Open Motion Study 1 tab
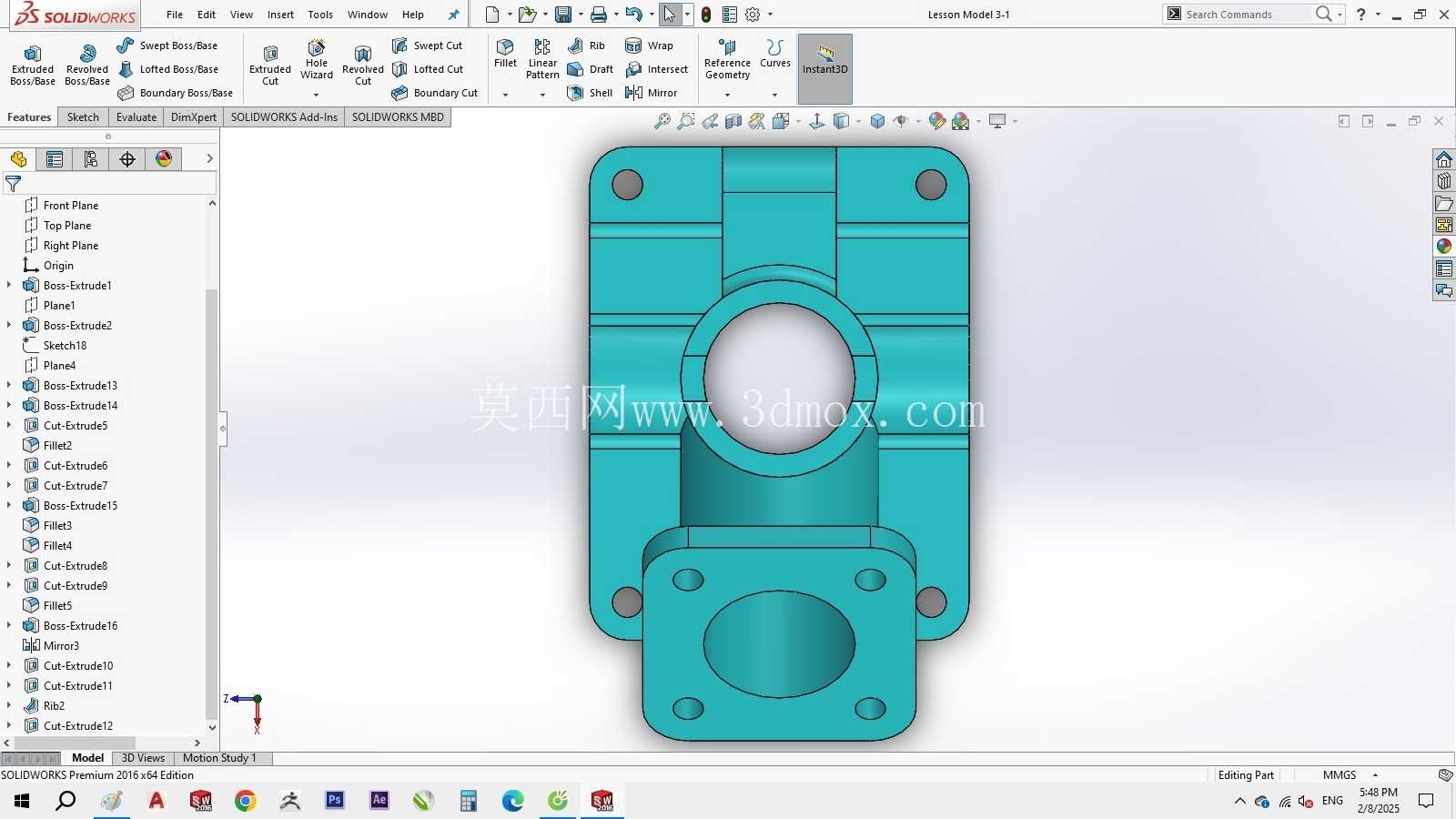 pos(219,758)
